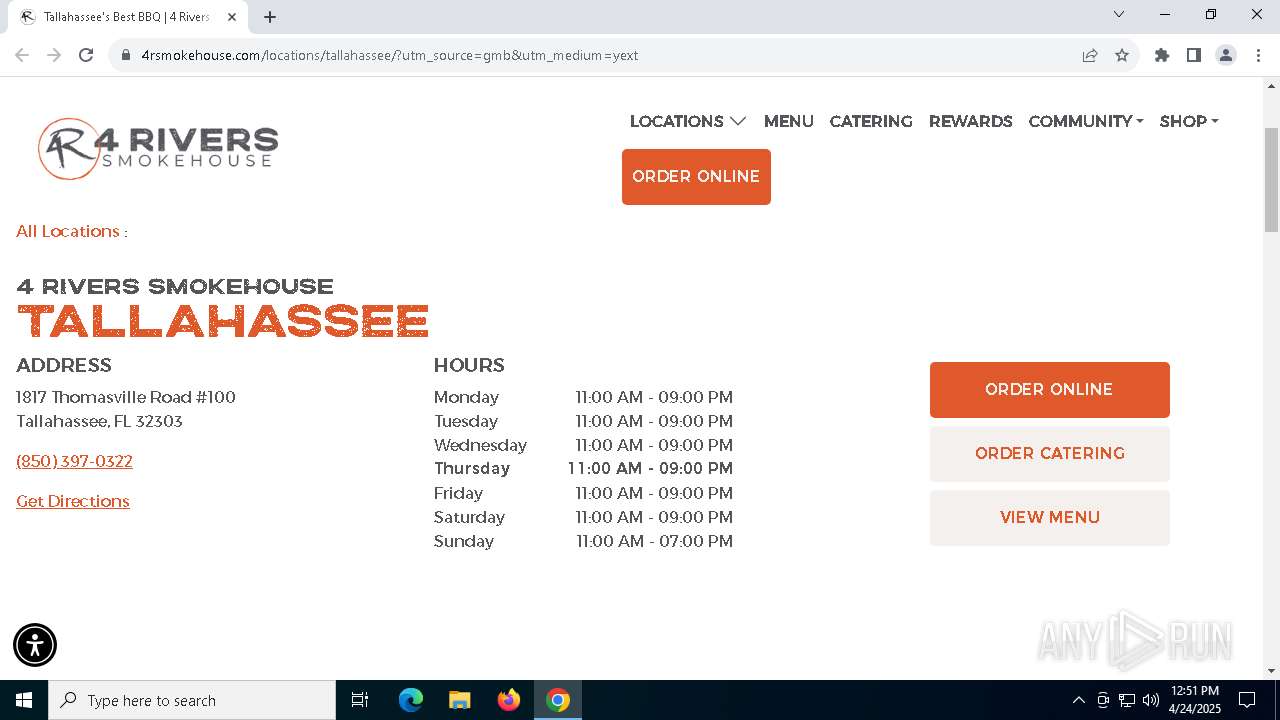Image resolution: width=1280 pixels, height=720 pixels.
Task: Click the page vertical scrollbar thumb
Action: 1271,180
